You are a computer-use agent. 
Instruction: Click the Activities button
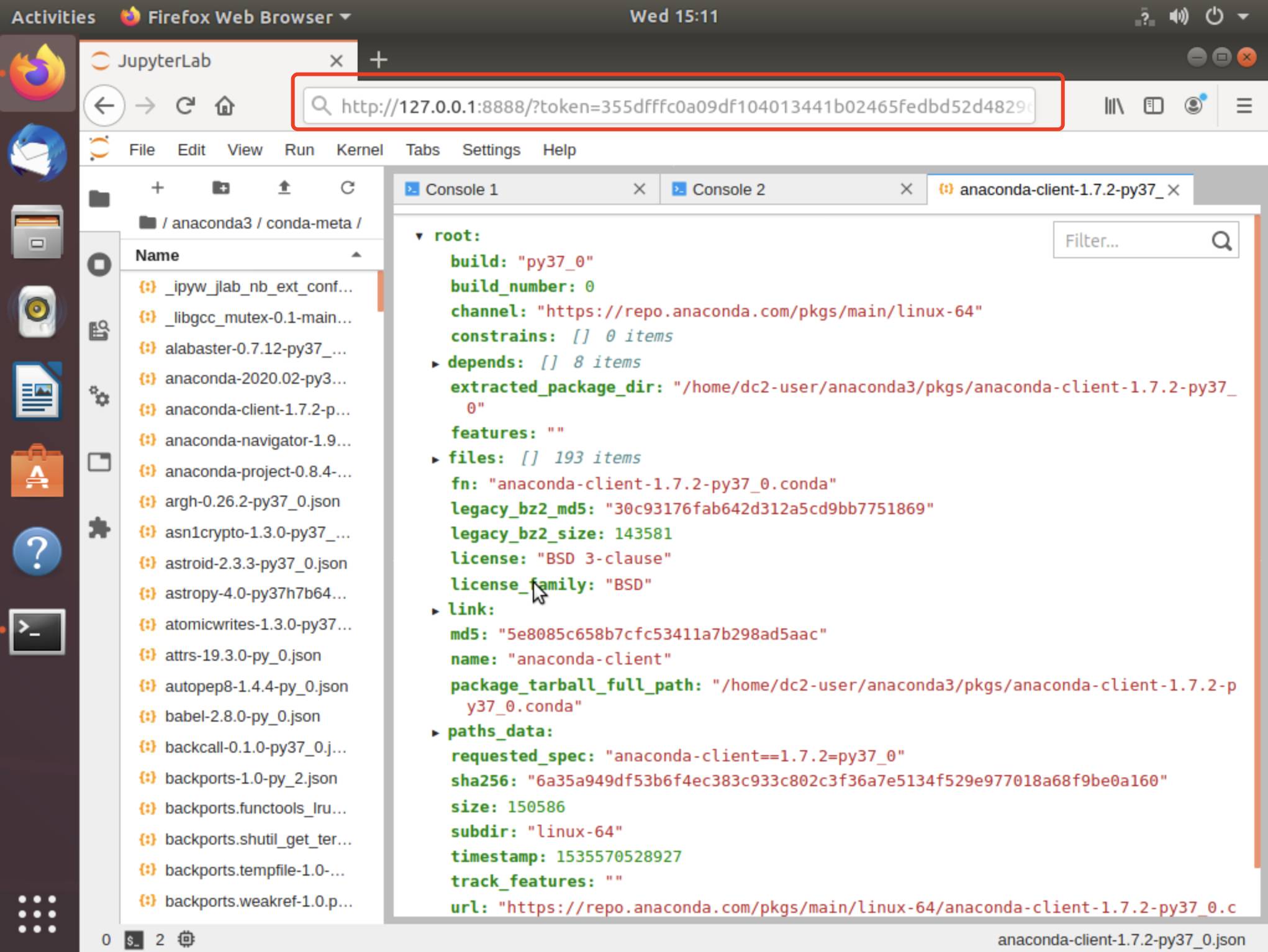coord(53,17)
